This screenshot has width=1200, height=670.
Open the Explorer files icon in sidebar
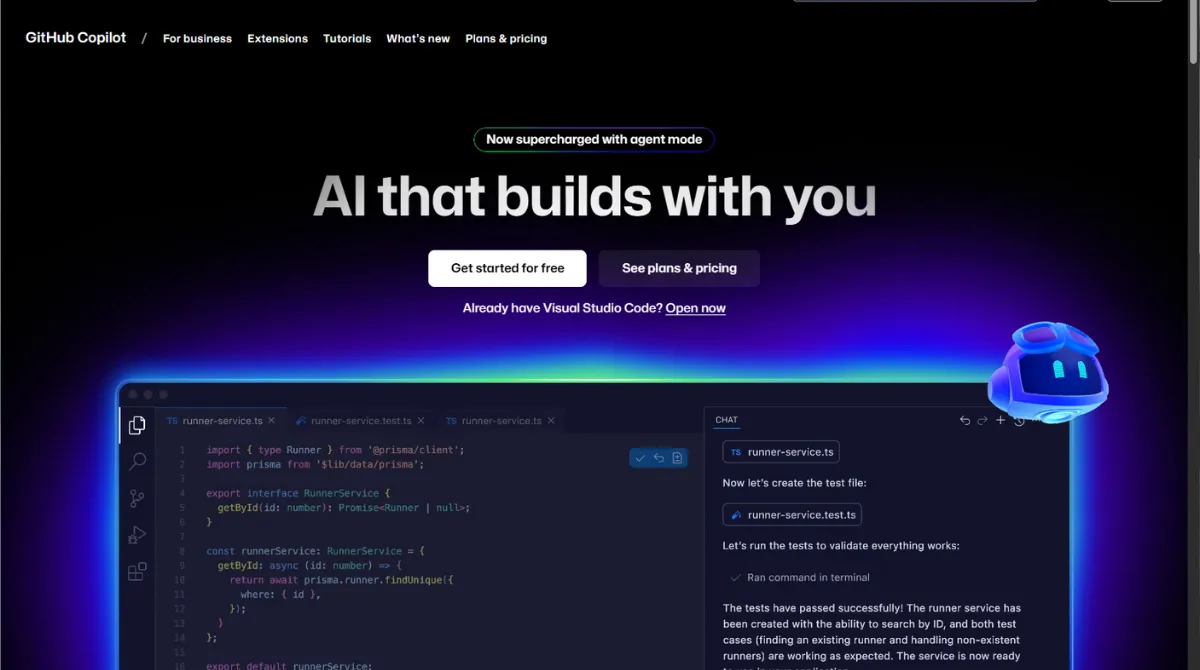point(137,425)
